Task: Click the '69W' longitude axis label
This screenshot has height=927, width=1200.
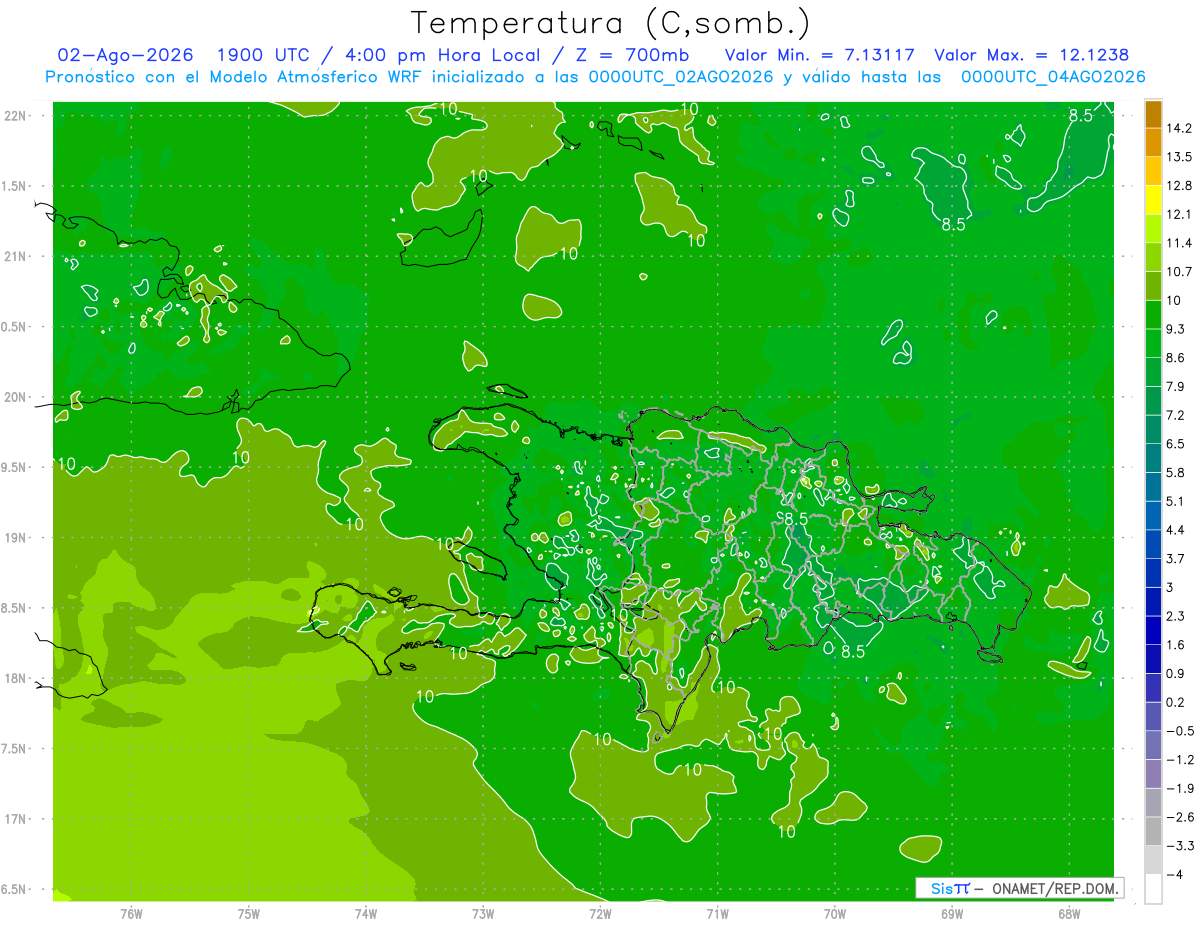Action: tap(952, 914)
